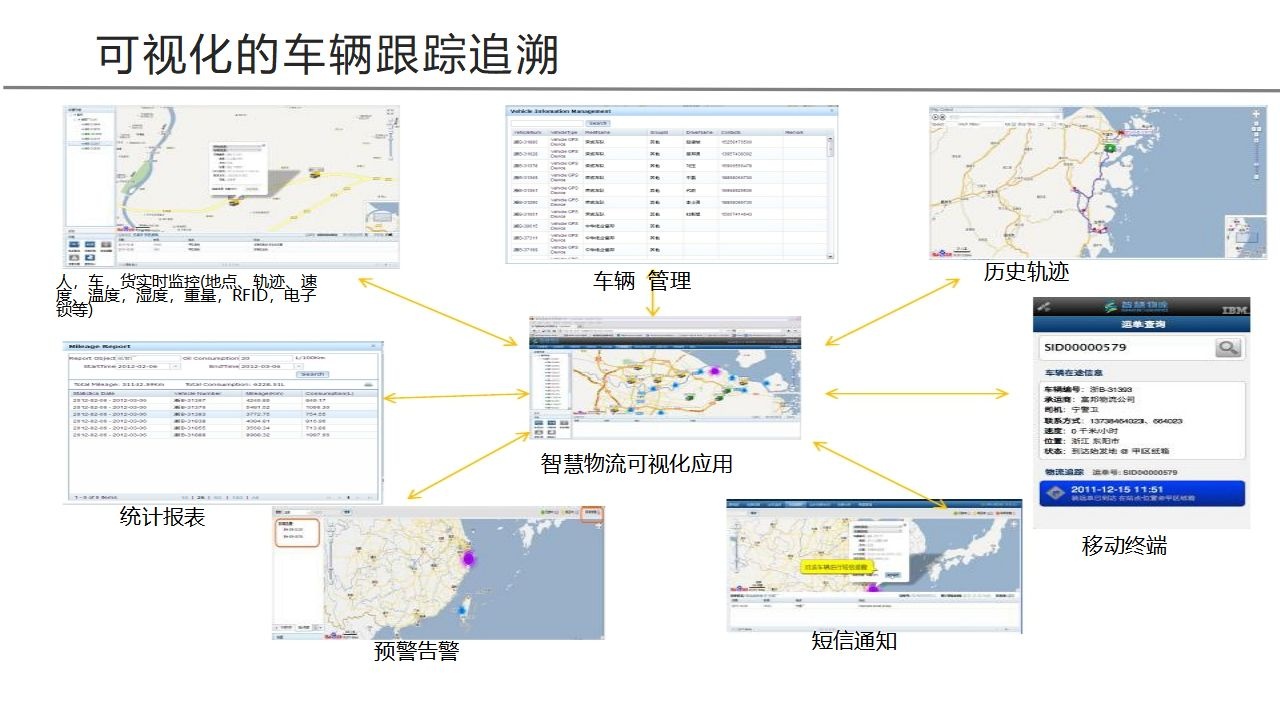Screen dimensions: 1280x720
Task: Tap the IBM logo in mobile header
Action: click(1234, 309)
